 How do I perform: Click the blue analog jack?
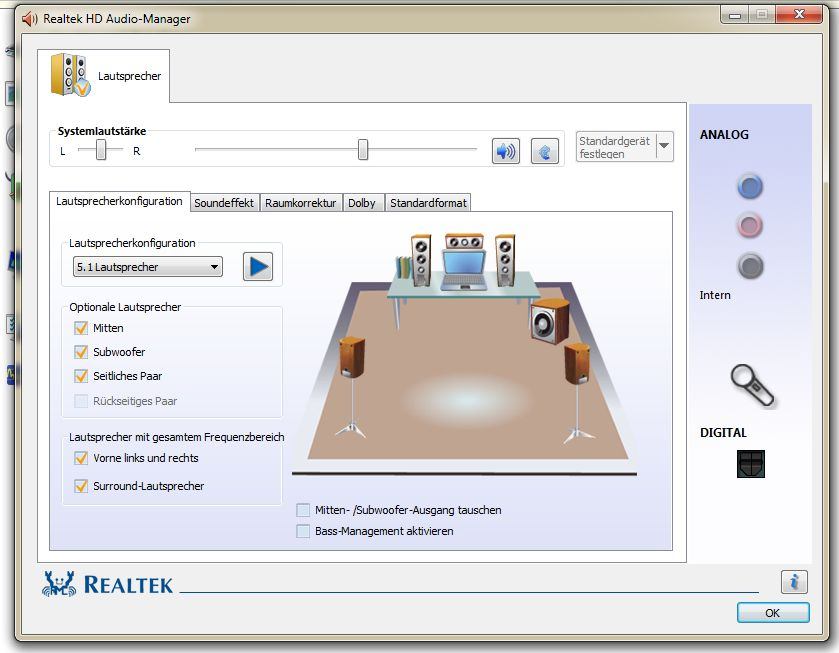(x=750, y=187)
